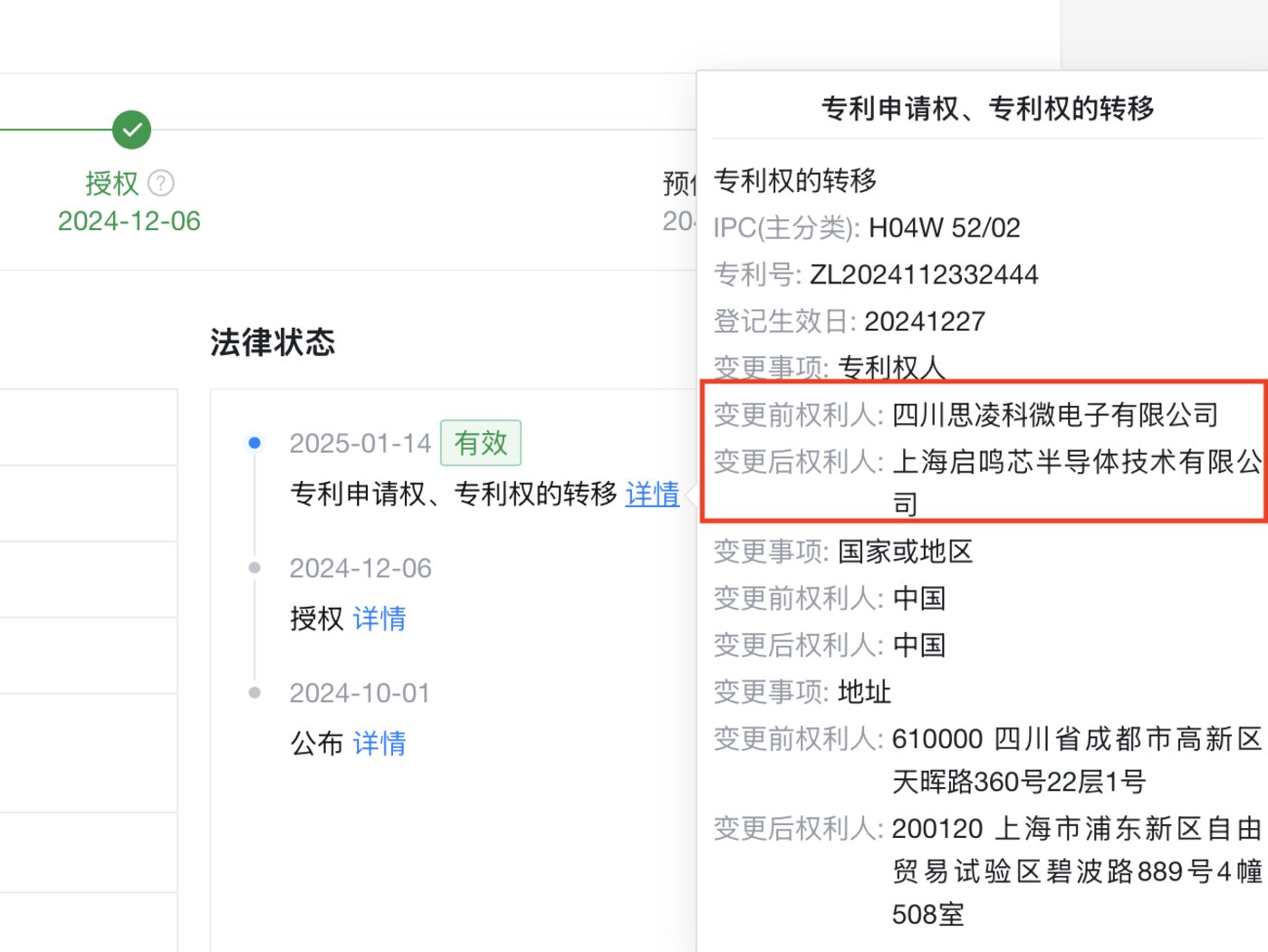The width and height of the screenshot is (1268, 952).
Task: Click the 法律状态 section heading
Action: pos(272,343)
